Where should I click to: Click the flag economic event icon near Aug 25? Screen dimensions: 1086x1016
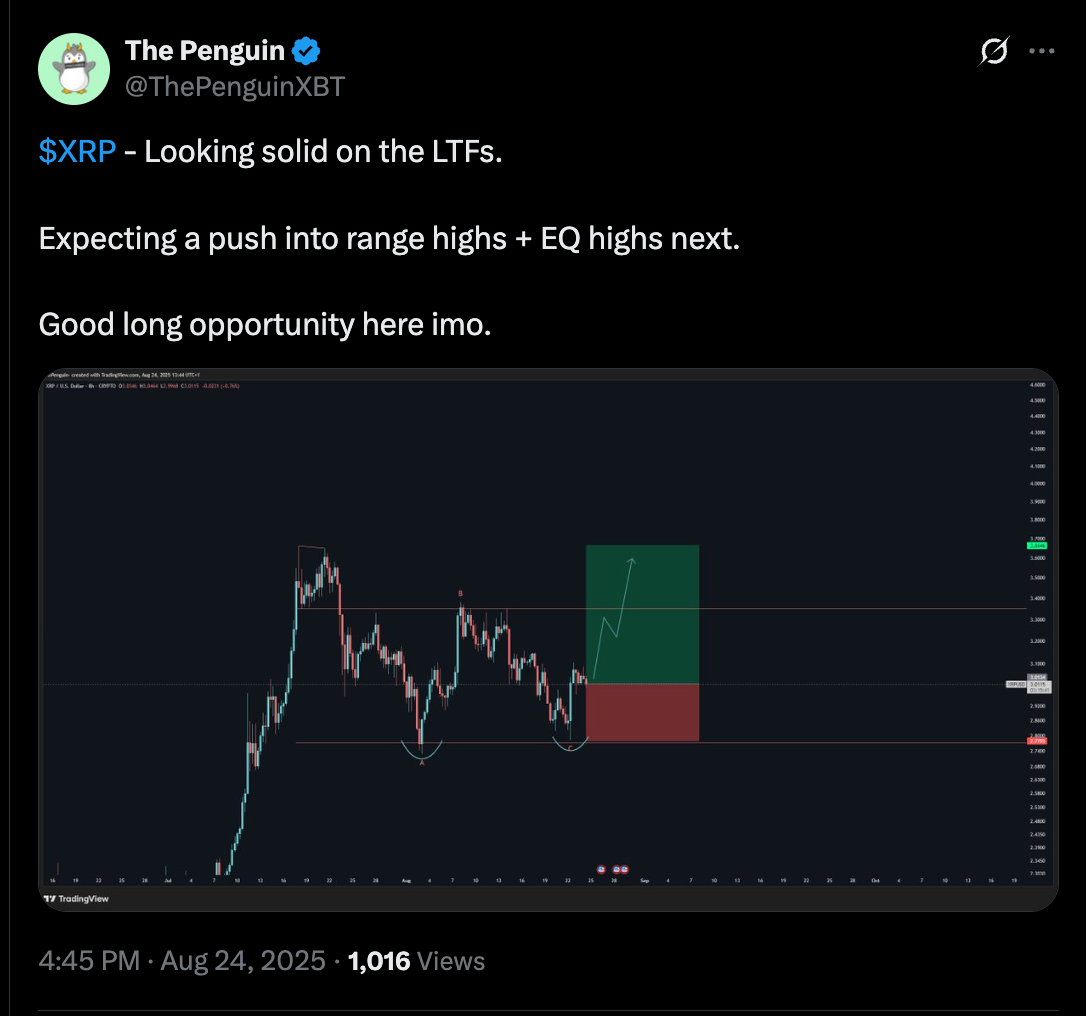point(600,869)
